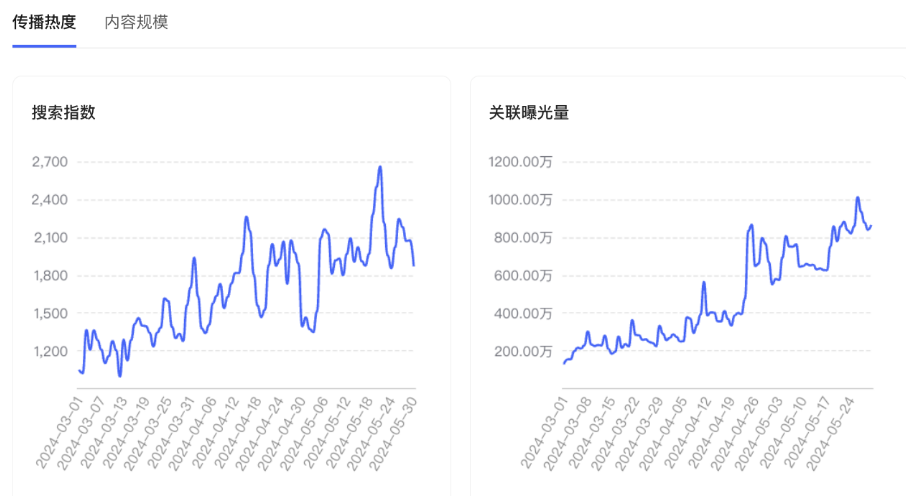This screenshot has height=496, width=906.
Task: Click the 关联曝光量 chart title
Action: pyautogui.click(x=529, y=112)
